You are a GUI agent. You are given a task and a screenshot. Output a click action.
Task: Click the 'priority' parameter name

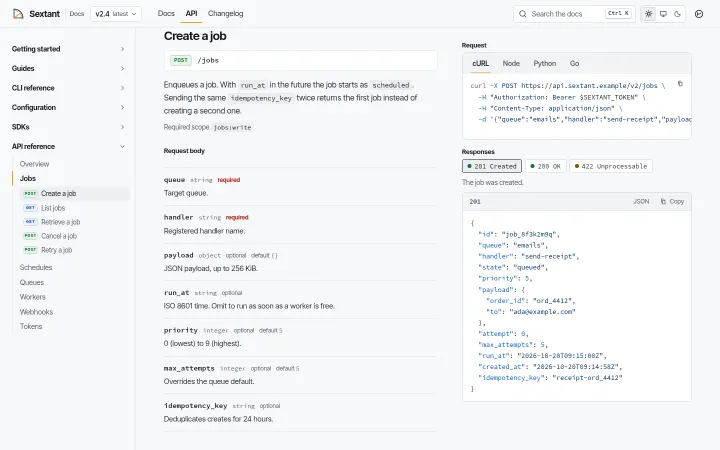coord(181,330)
